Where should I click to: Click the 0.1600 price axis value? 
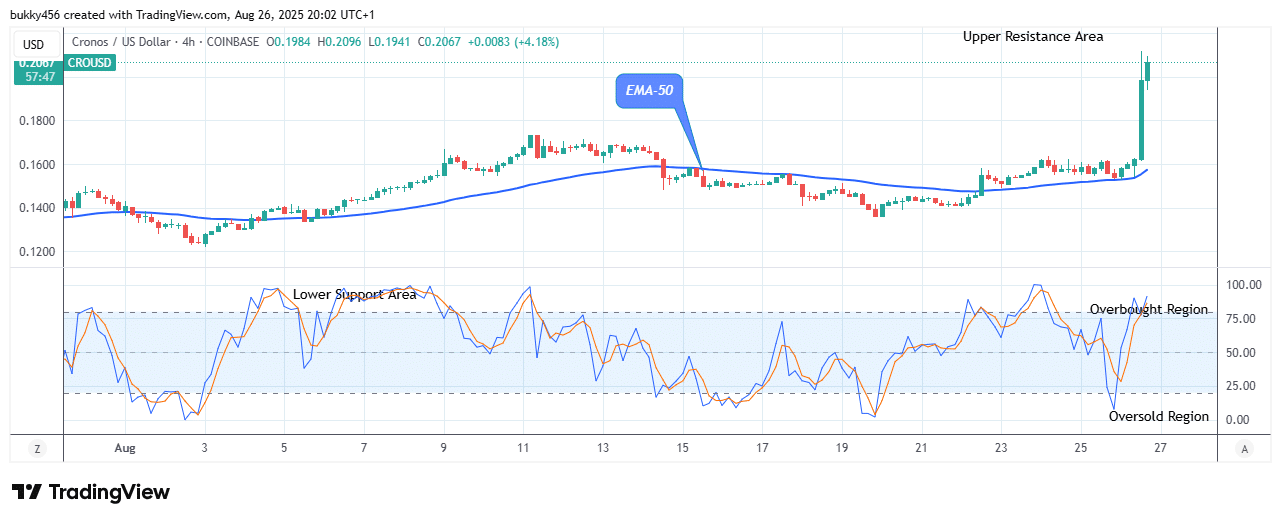39,165
